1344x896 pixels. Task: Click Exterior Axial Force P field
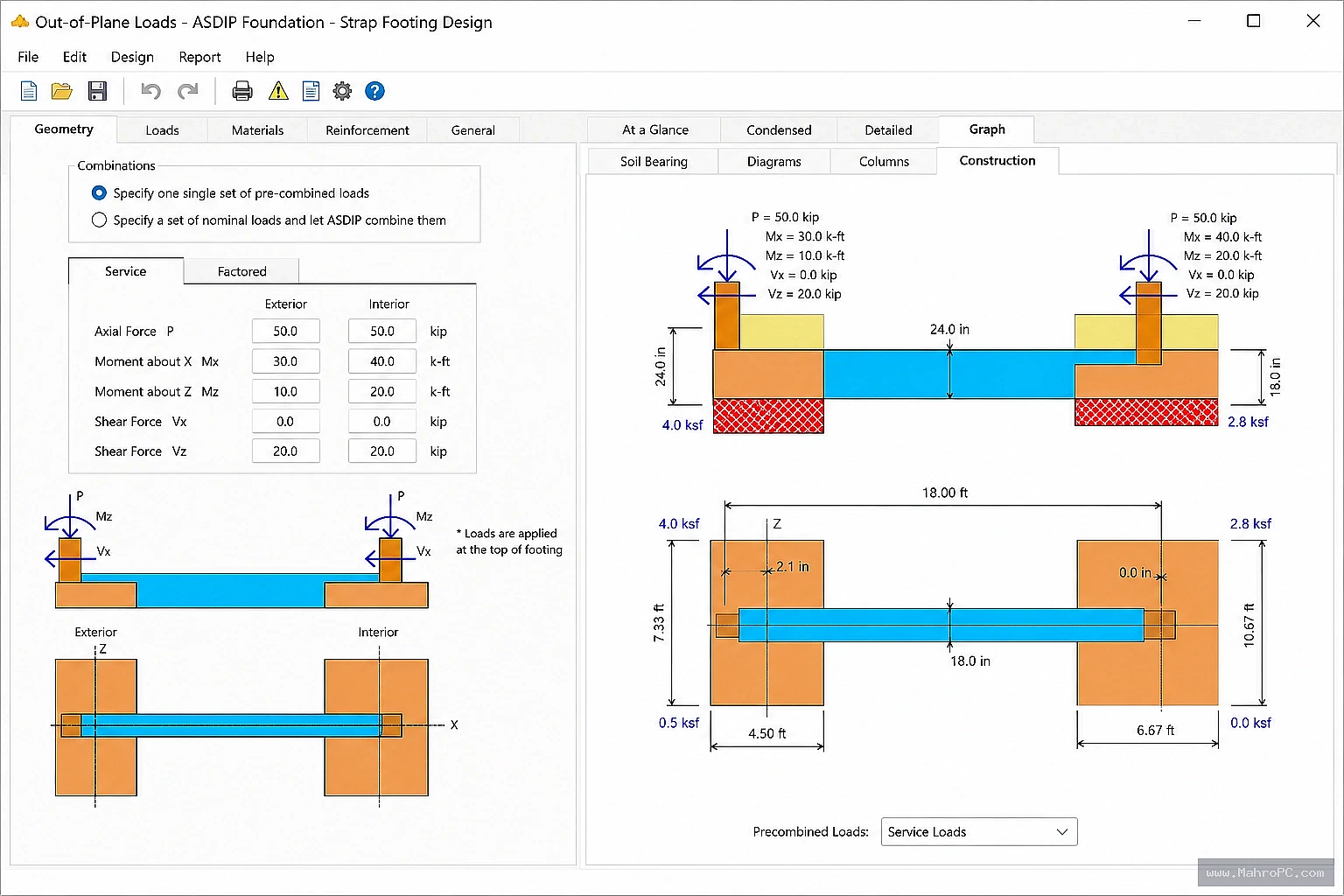pyautogui.click(x=285, y=331)
